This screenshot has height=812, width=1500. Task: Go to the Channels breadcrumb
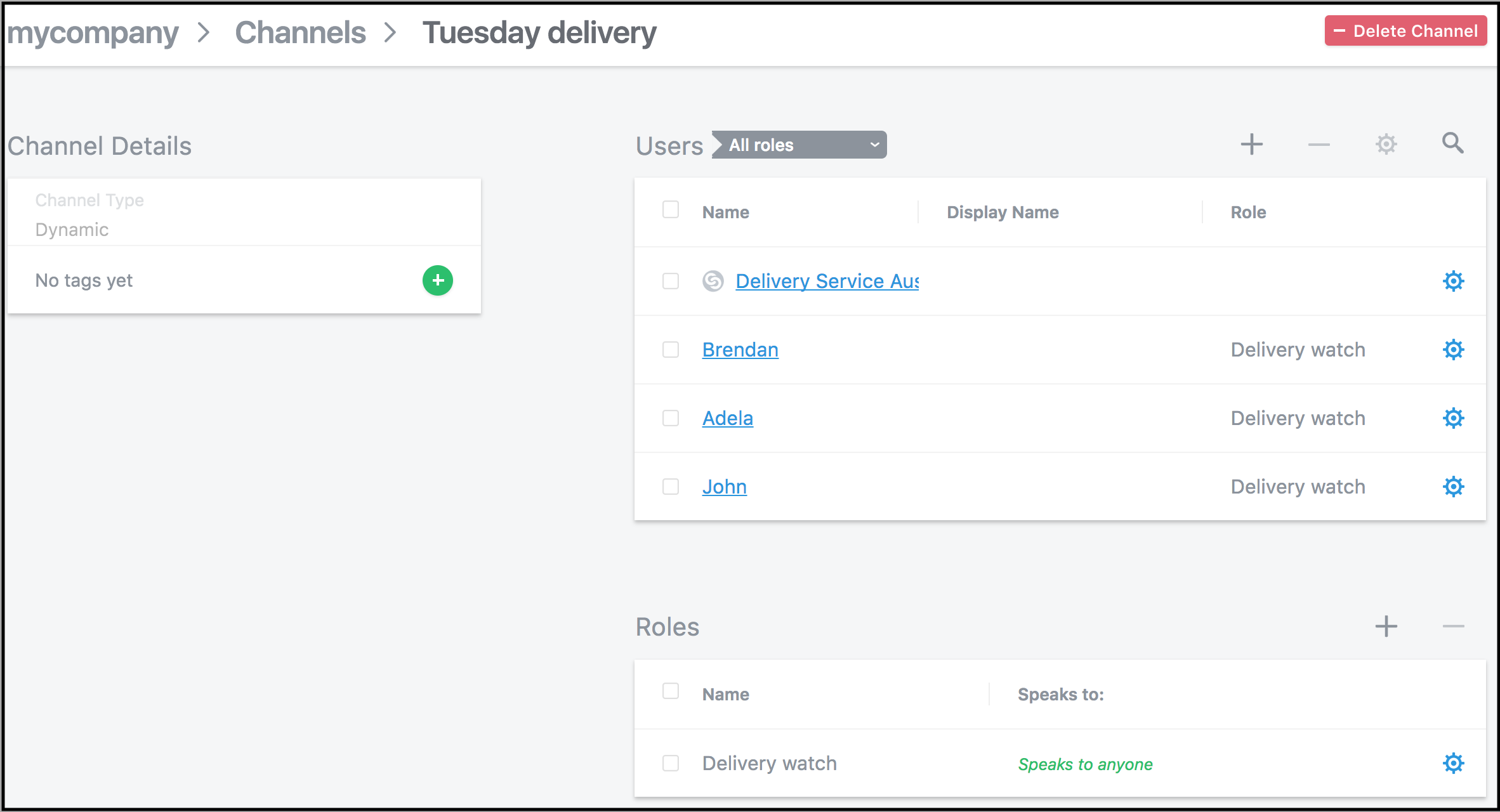click(x=300, y=32)
